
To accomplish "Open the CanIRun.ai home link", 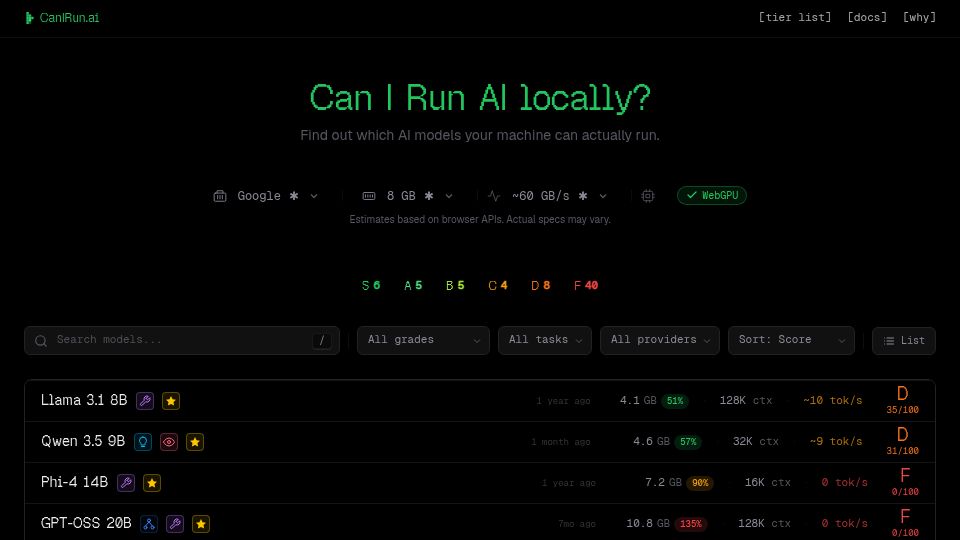I will (x=62, y=18).
